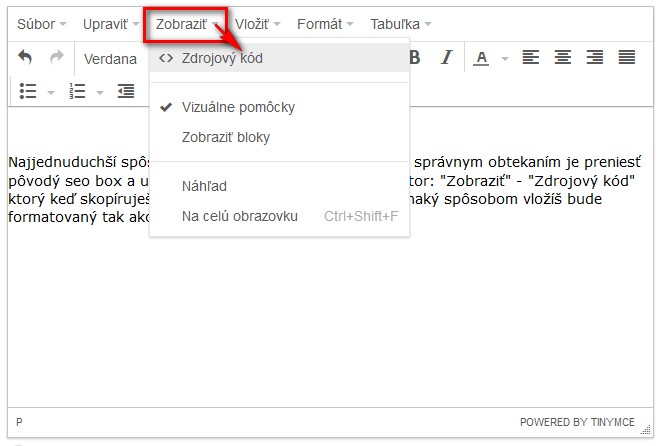
Task: Click the Redo arrow icon
Action: [57, 58]
